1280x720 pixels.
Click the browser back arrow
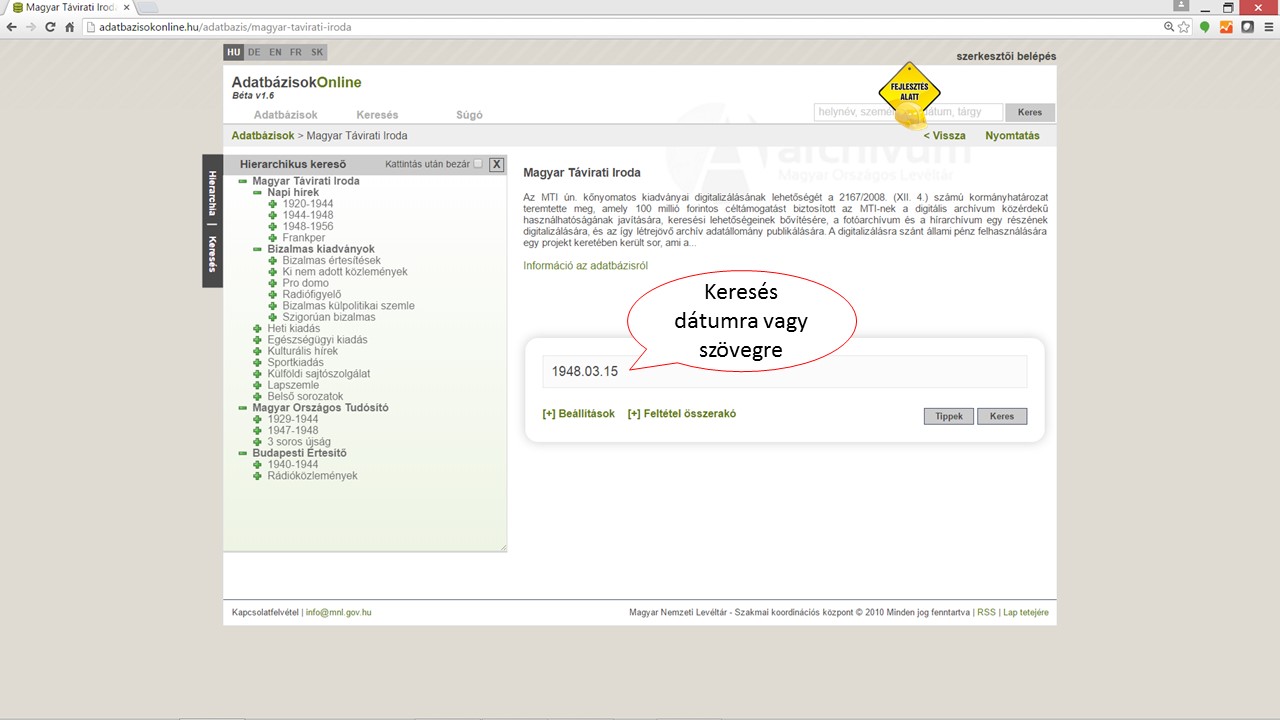click(12, 27)
